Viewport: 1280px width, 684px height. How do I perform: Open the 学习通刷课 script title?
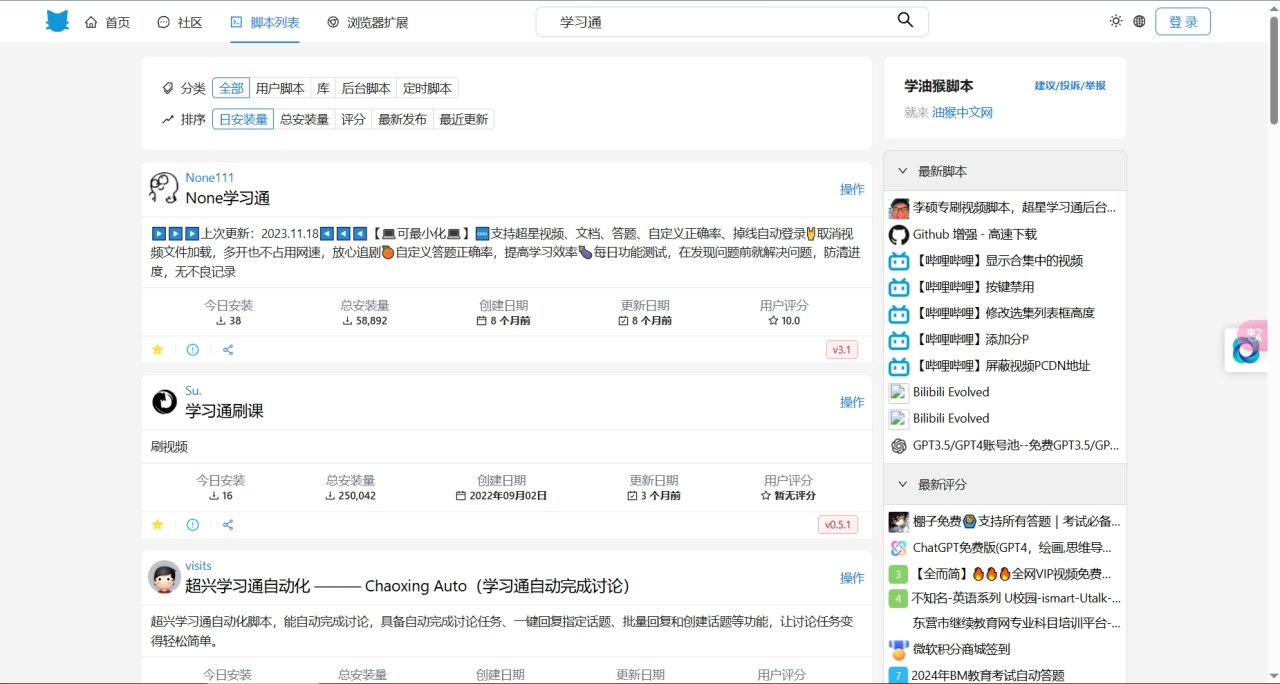[x=224, y=411]
